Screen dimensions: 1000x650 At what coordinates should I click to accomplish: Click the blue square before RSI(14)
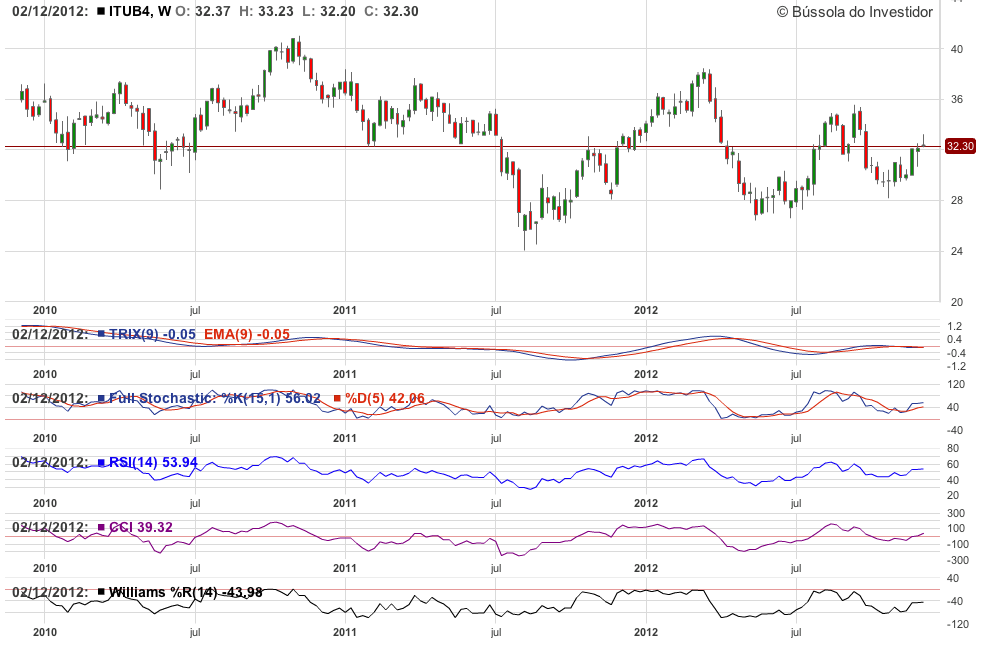tap(101, 462)
